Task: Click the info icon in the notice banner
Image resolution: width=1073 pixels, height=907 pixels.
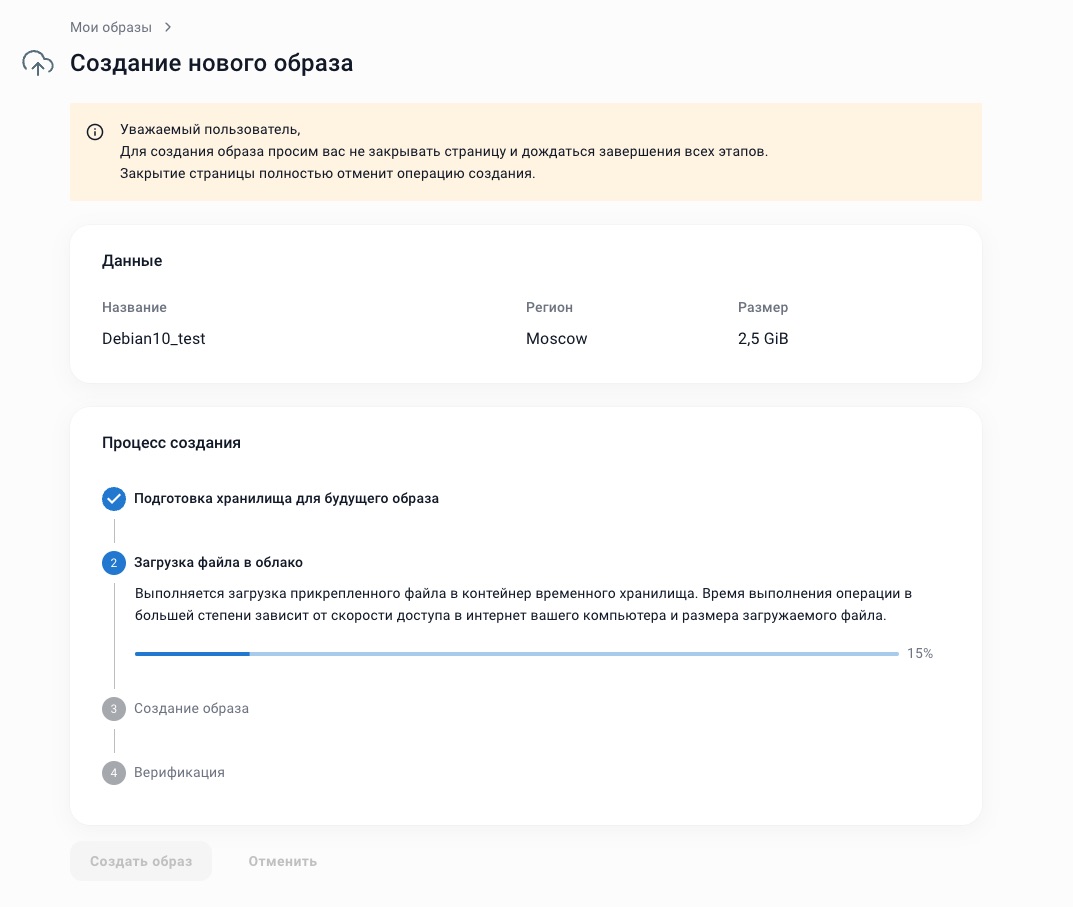Action: [95, 132]
